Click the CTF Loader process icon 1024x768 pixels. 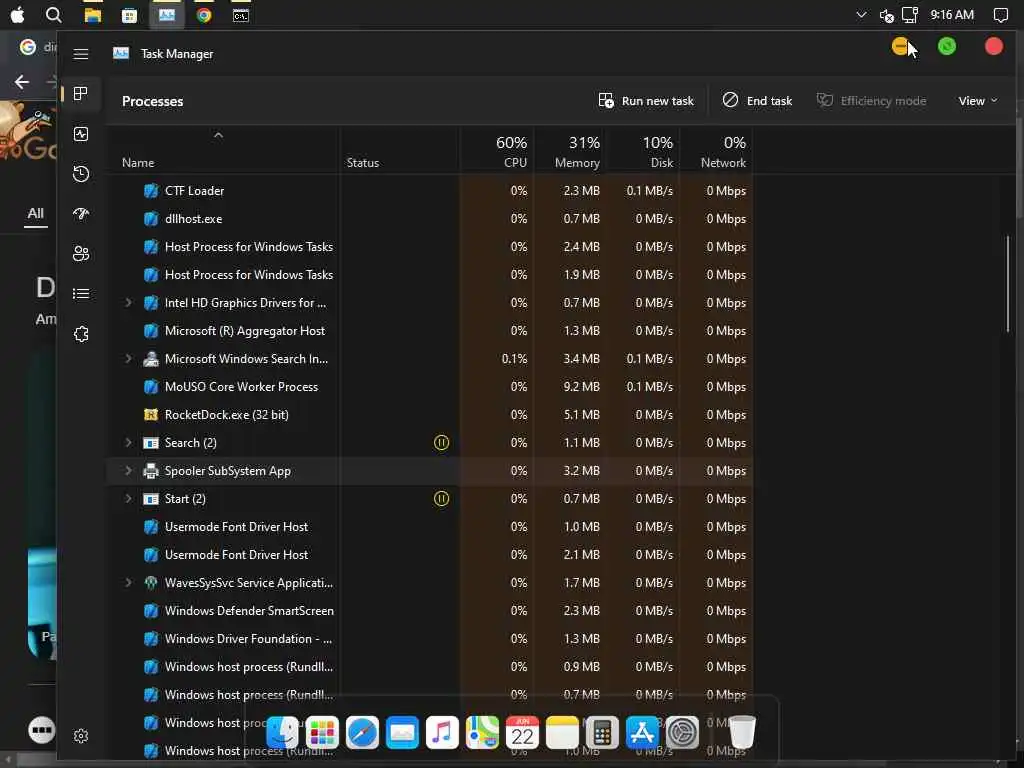151,191
